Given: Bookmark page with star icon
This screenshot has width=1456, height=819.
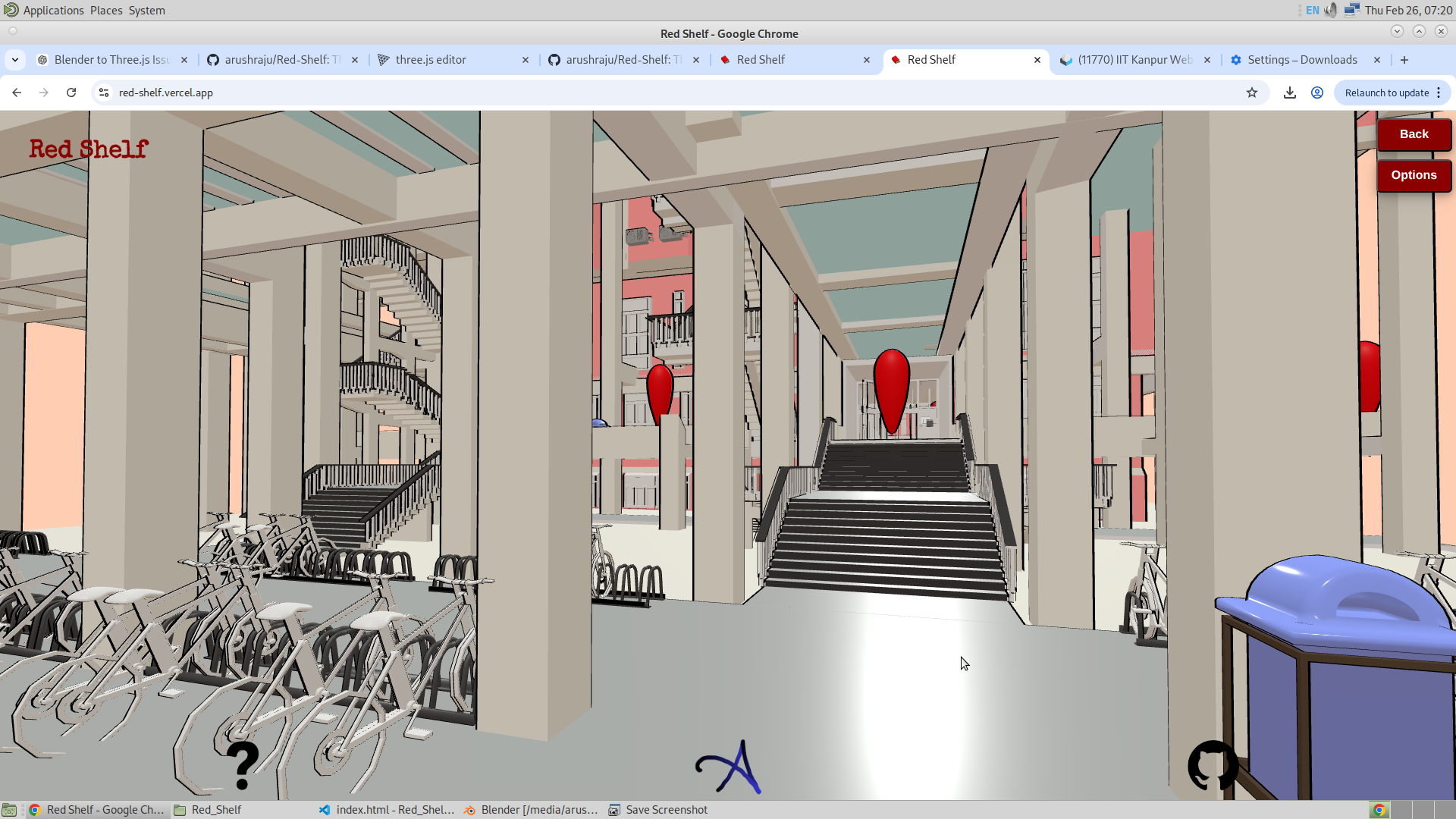Looking at the screenshot, I should 1252,93.
